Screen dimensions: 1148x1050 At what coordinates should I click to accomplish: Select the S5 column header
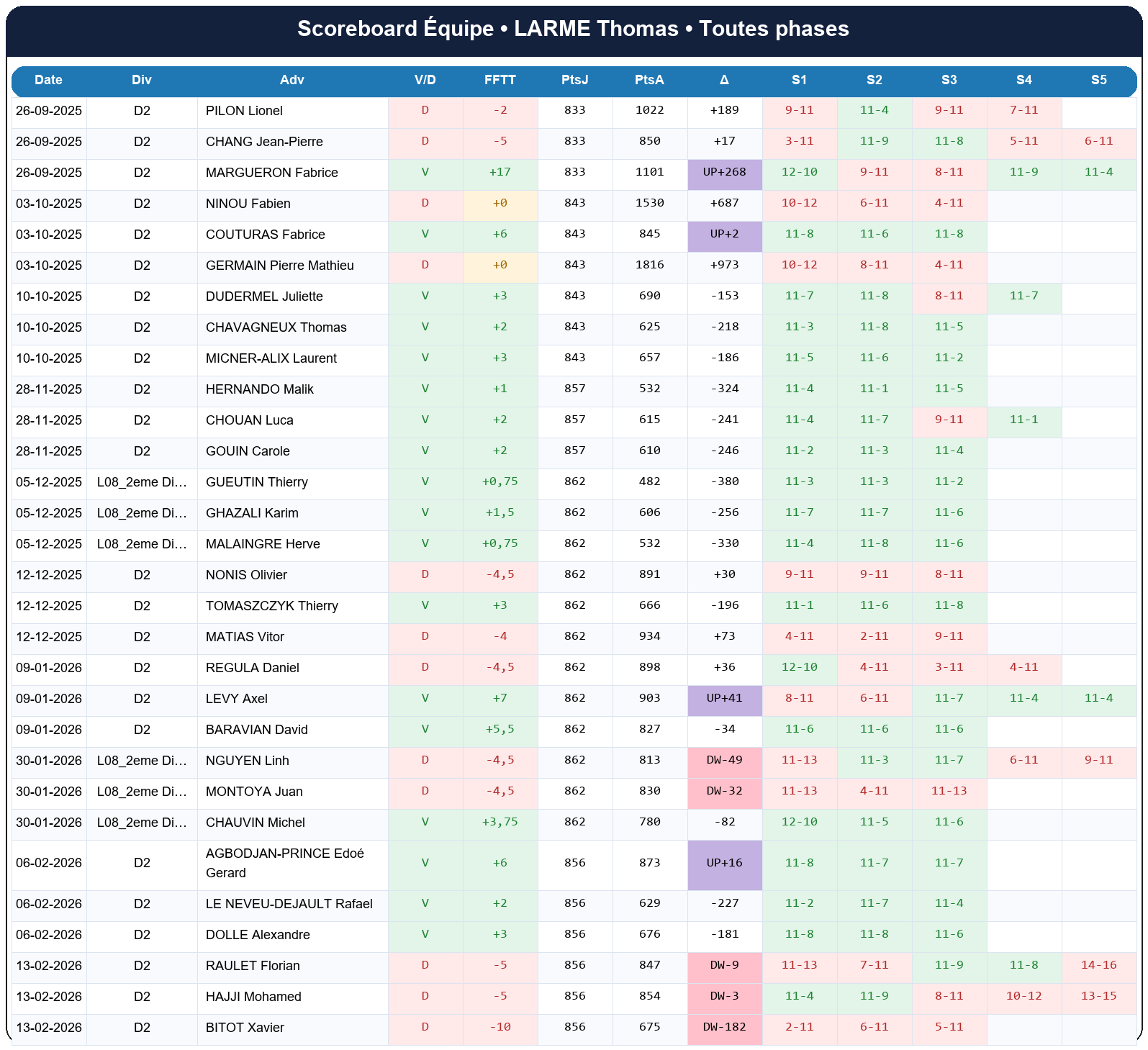pyautogui.click(x=1098, y=80)
